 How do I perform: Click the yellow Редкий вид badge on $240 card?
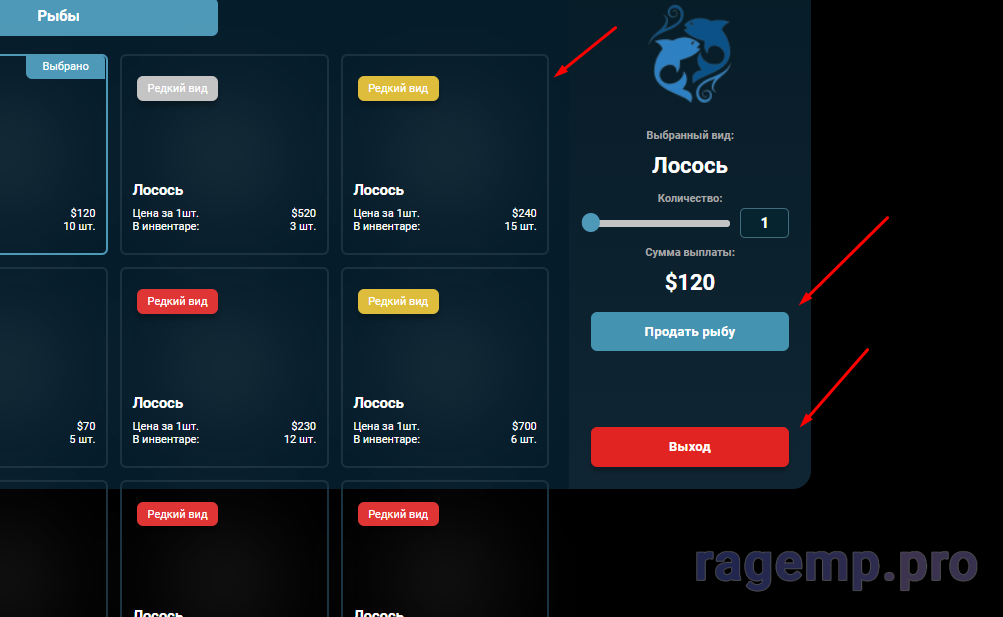[x=398, y=88]
